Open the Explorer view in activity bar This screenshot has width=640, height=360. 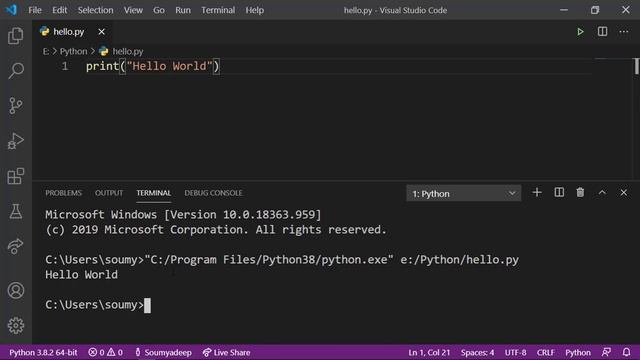(16, 36)
